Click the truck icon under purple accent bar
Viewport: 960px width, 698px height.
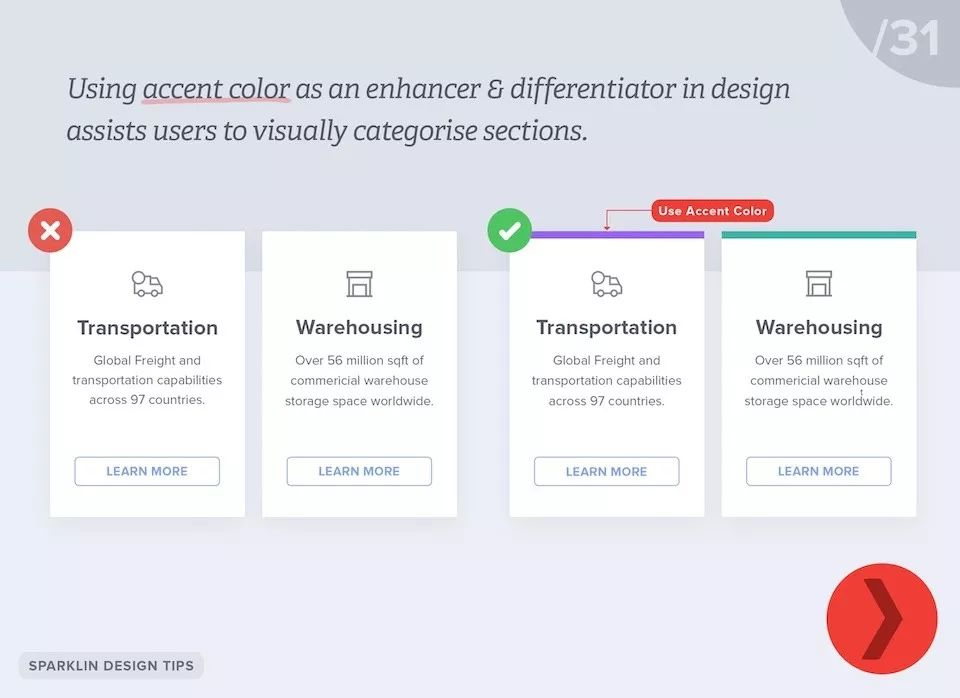[607, 284]
